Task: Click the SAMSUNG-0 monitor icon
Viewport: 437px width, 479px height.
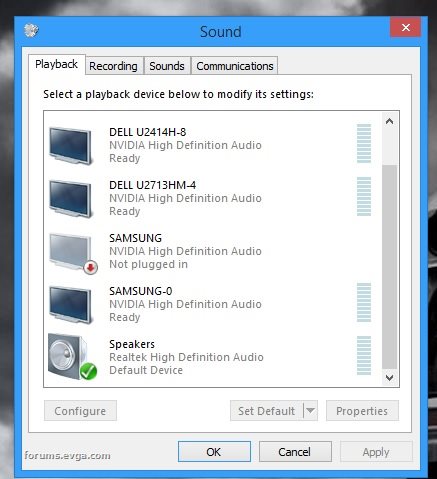Action: tap(70, 305)
